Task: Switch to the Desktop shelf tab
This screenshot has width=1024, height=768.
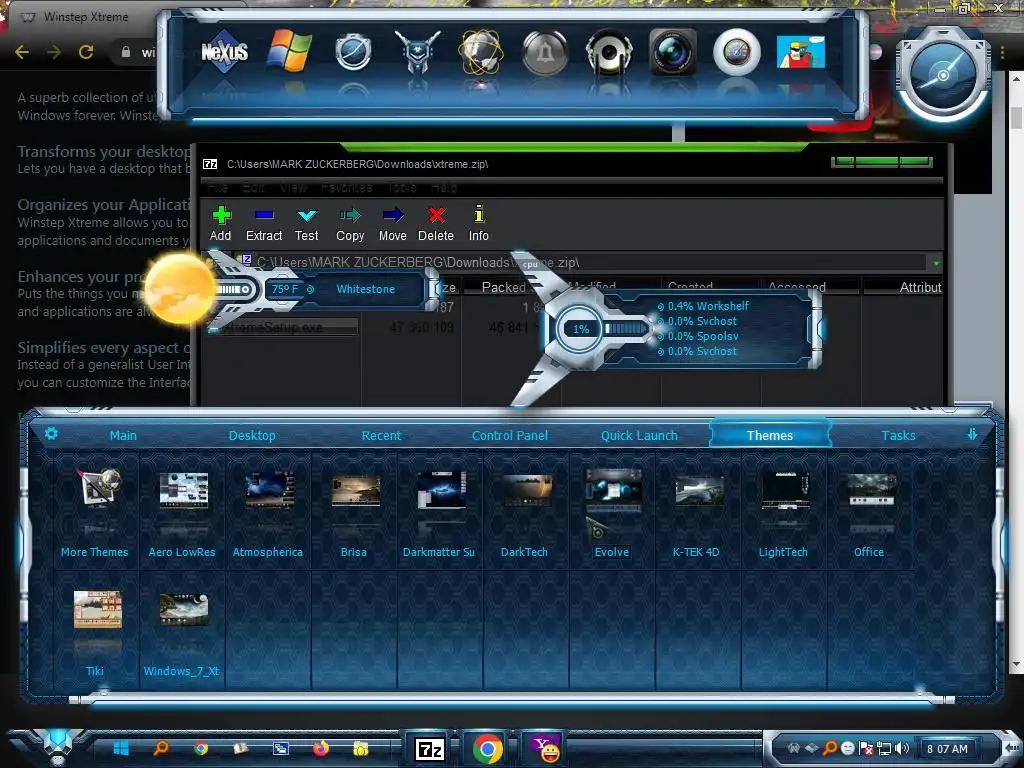Action: tap(252, 436)
